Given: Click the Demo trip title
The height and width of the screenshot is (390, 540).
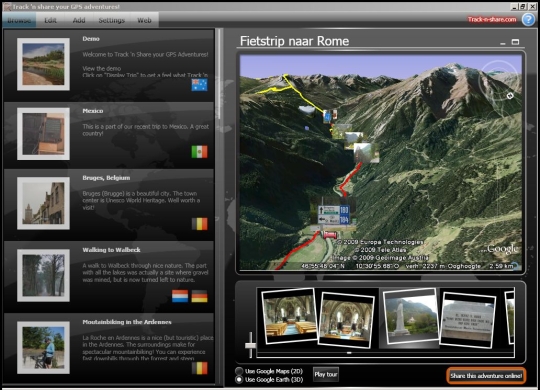Looking at the screenshot, I should coord(91,39).
